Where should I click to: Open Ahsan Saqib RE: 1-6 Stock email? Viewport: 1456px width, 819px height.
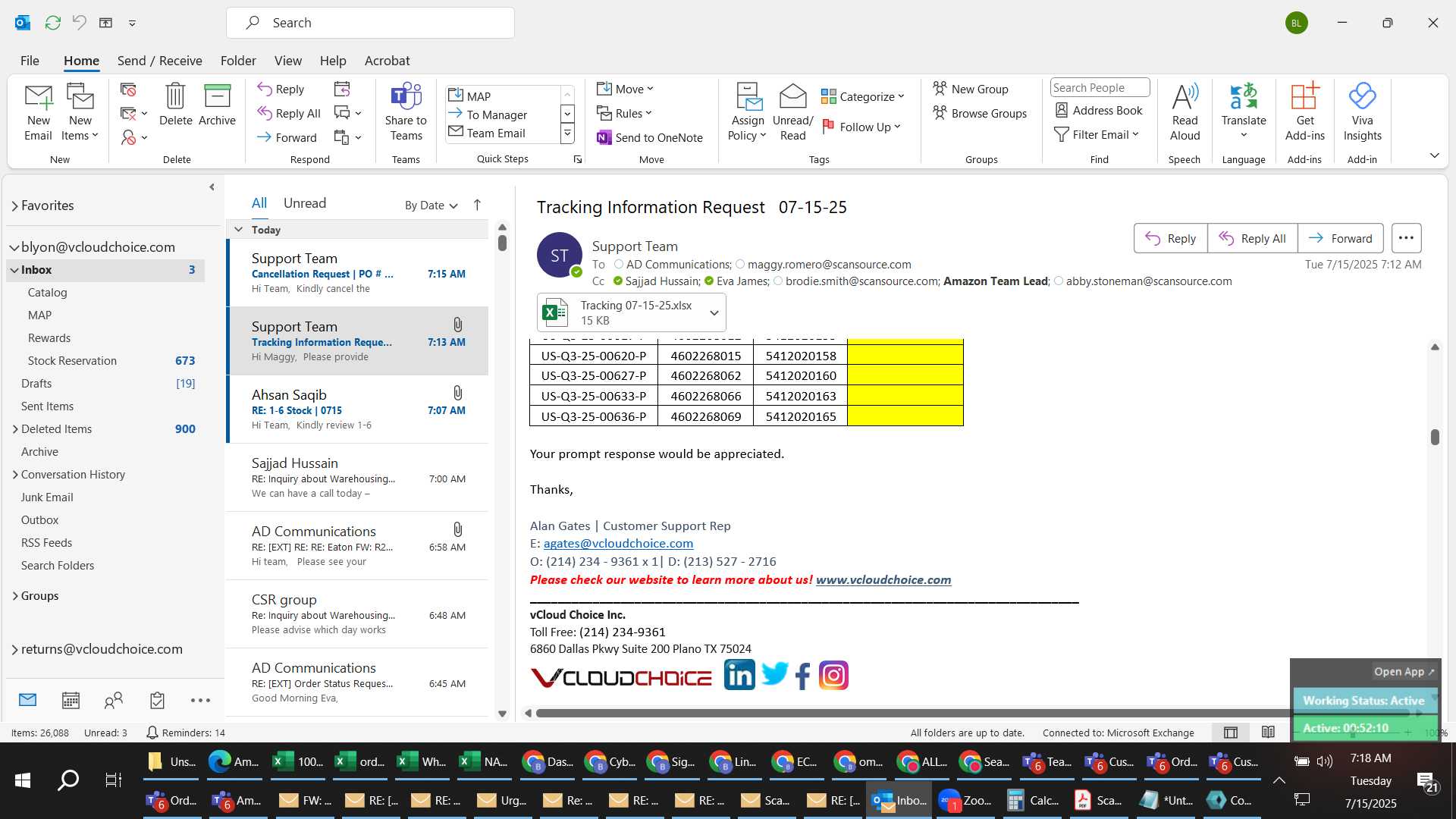click(358, 409)
